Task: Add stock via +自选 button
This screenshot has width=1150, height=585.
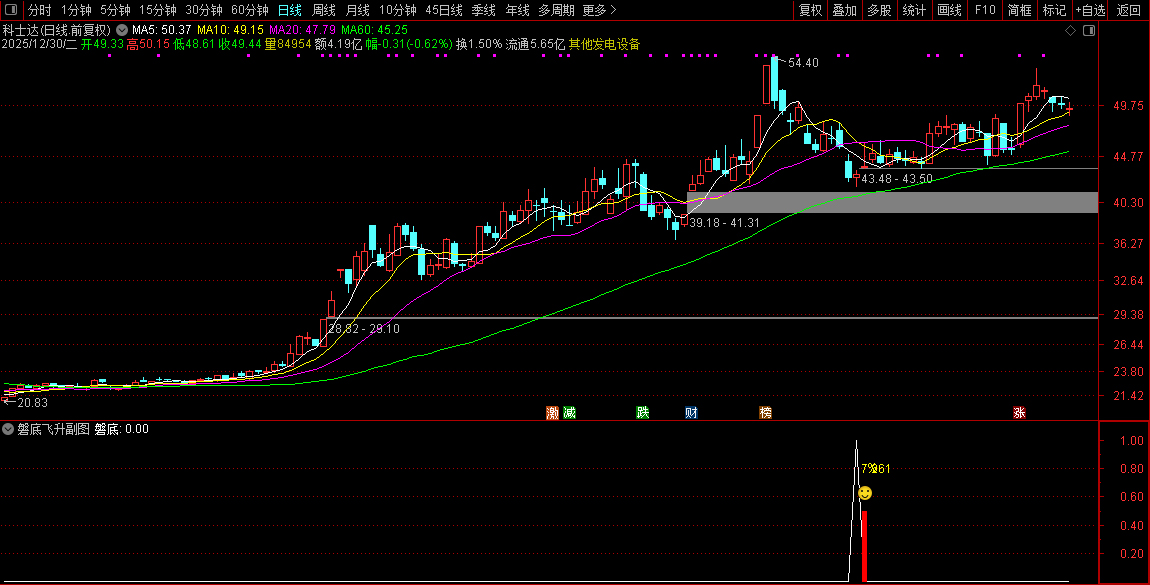Action: [1091, 10]
